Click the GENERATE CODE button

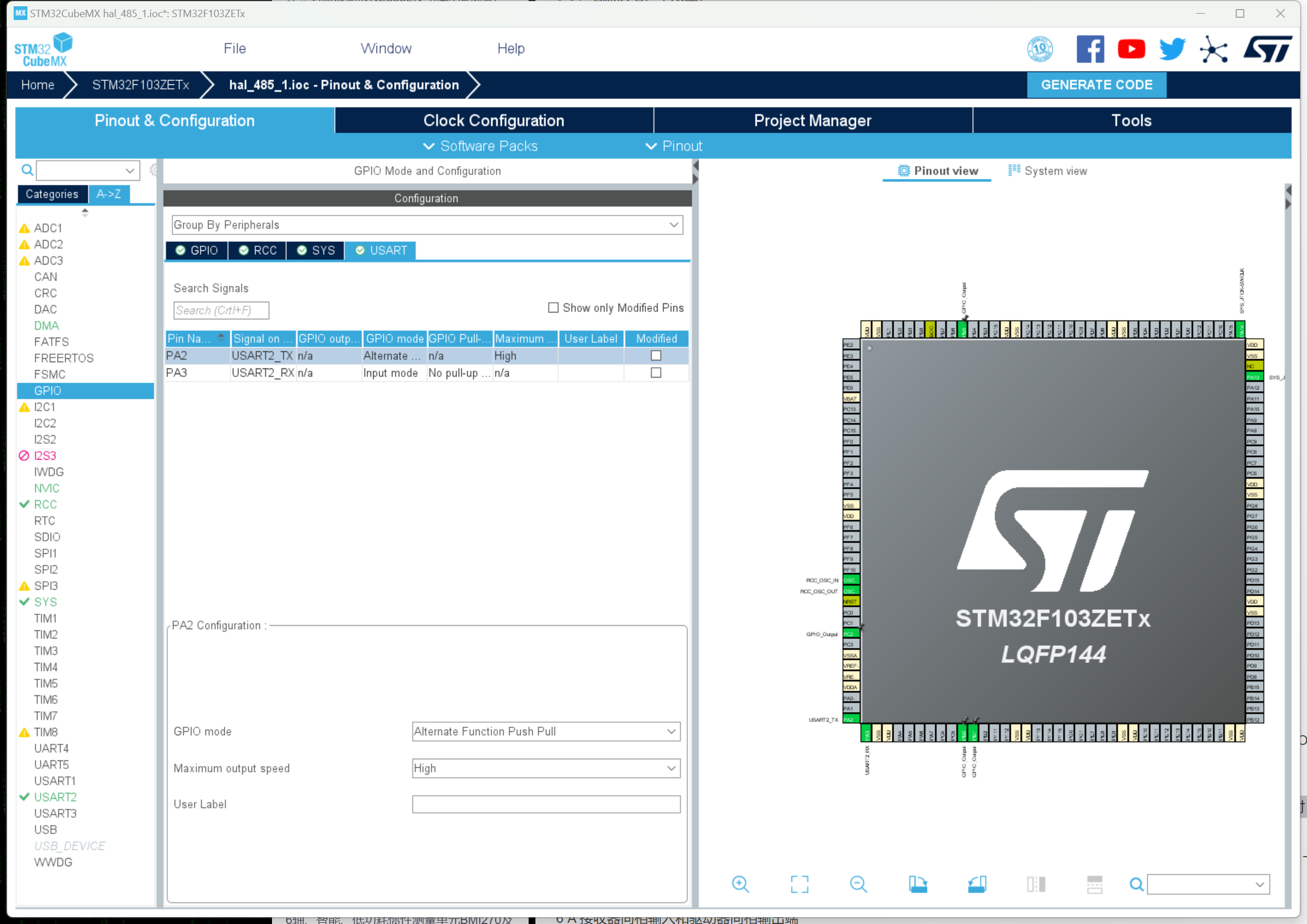(x=1096, y=85)
